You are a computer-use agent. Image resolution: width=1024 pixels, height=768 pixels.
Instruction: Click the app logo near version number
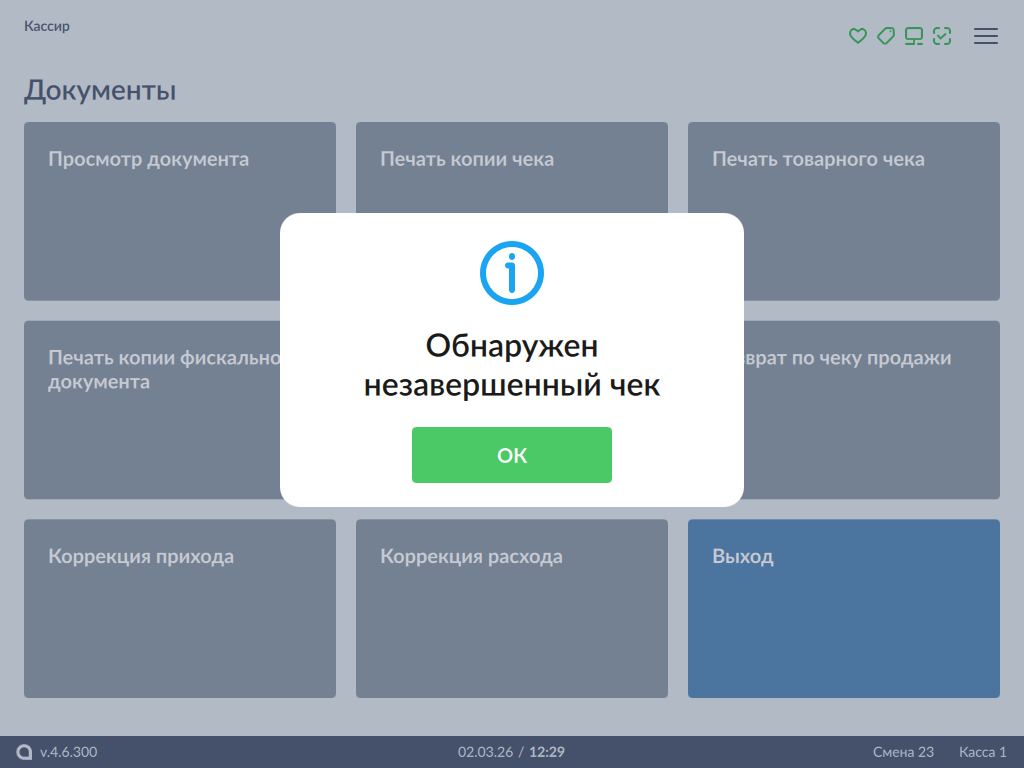click(x=25, y=752)
